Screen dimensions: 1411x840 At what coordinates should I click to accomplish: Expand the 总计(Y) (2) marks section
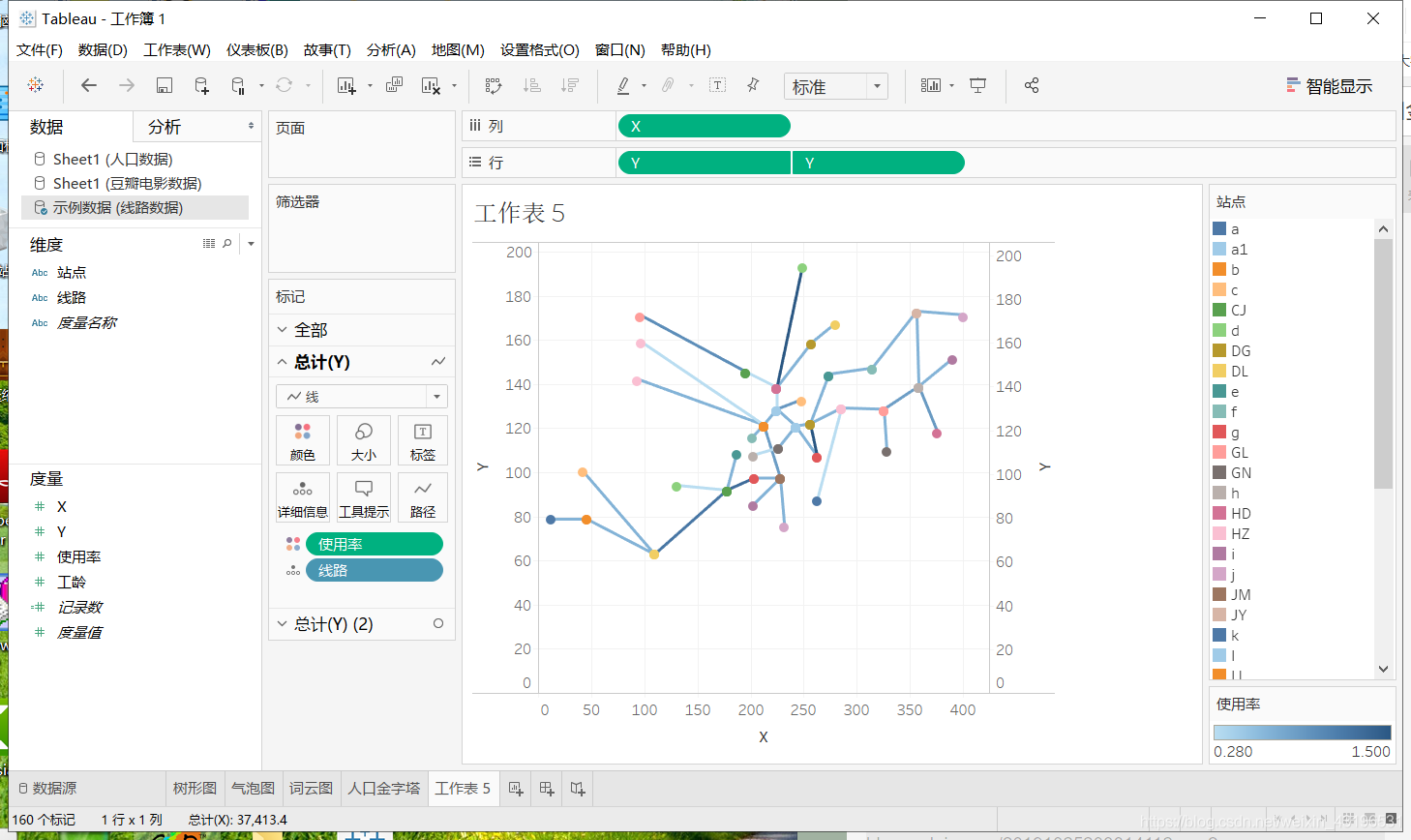point(282,624)
